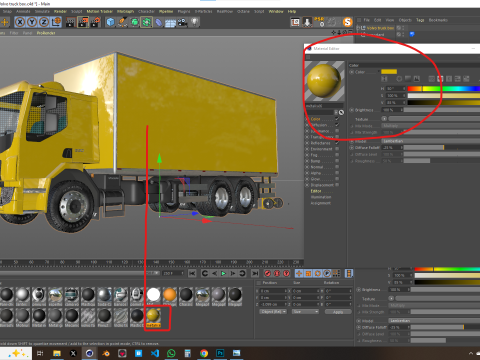Toggle the X axis lock
Image resolution: width=480 pixels, height=360 pixels.
click(20, 22)
